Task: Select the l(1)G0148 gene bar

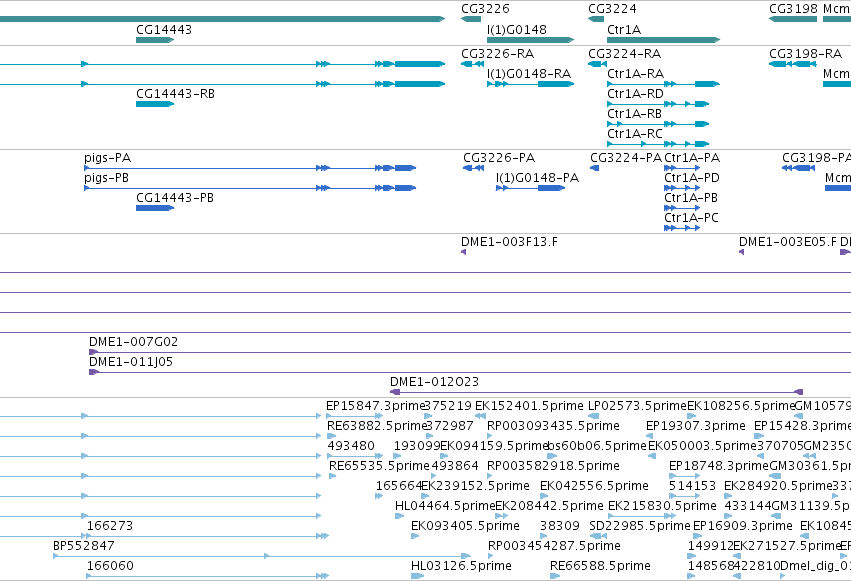Action: pos(530,40)
